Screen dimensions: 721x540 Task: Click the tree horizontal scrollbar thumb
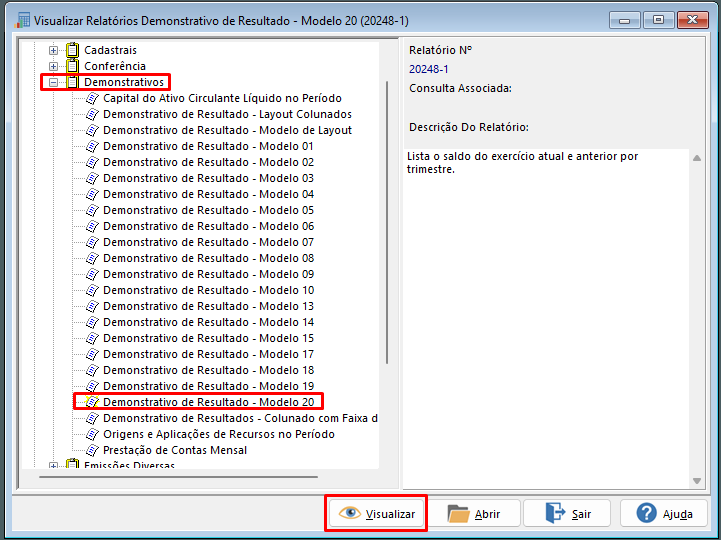[x=178, y=477]
